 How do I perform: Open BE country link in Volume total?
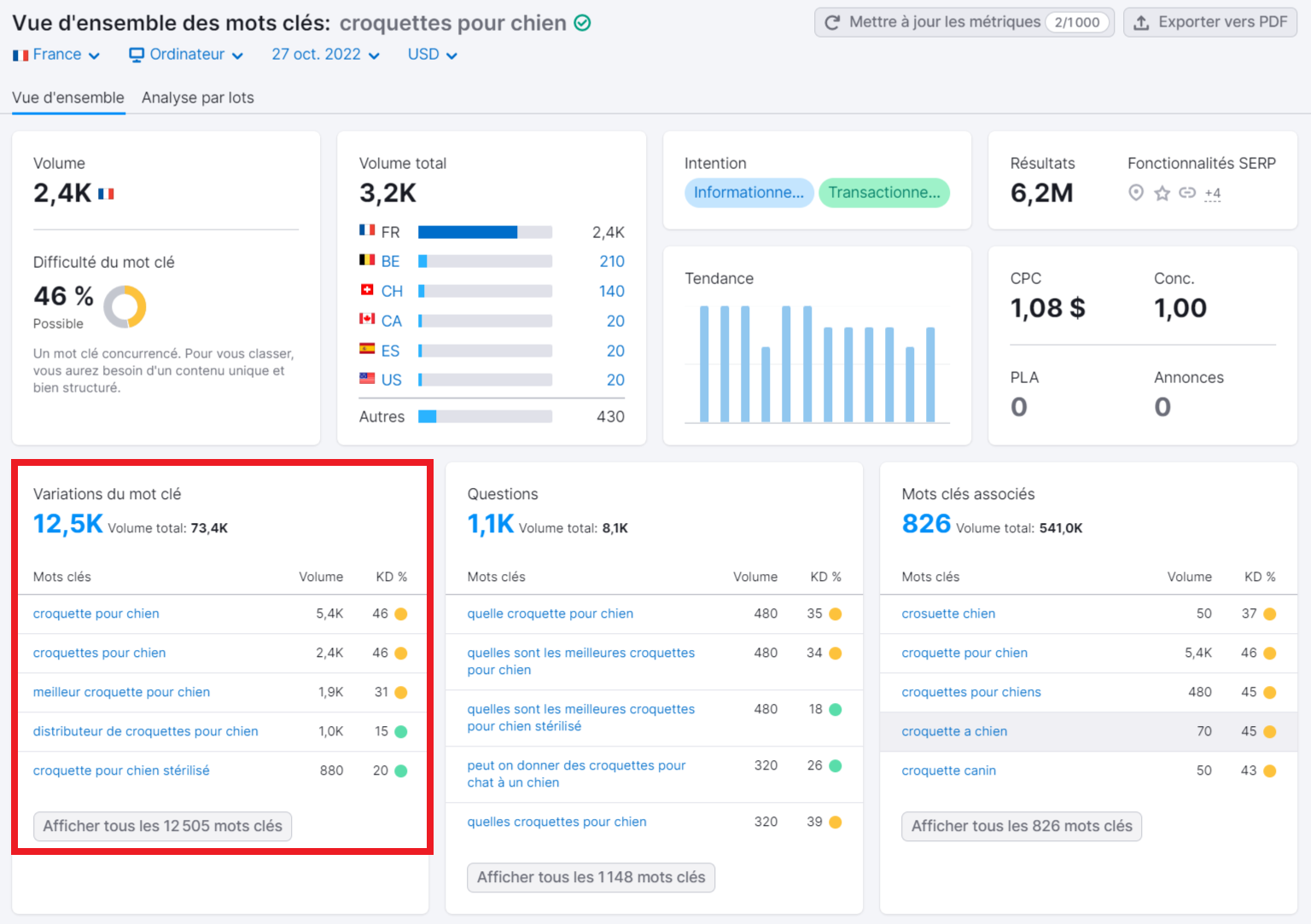391,261
